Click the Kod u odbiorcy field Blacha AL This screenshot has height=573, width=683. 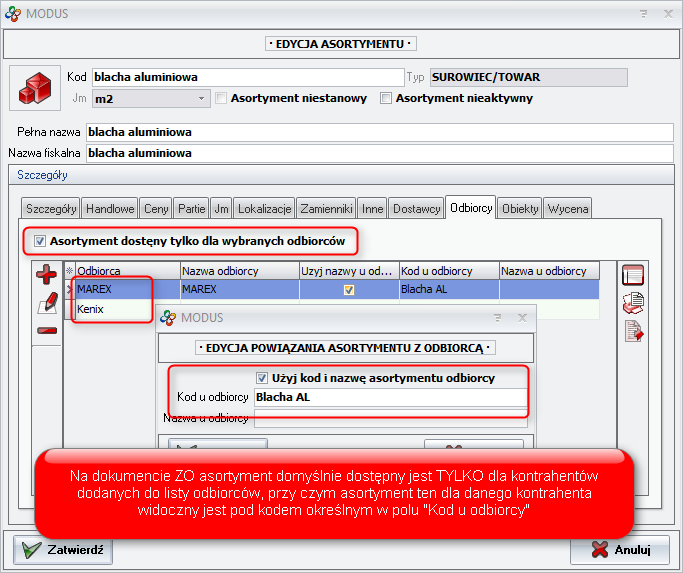(390, 397)
